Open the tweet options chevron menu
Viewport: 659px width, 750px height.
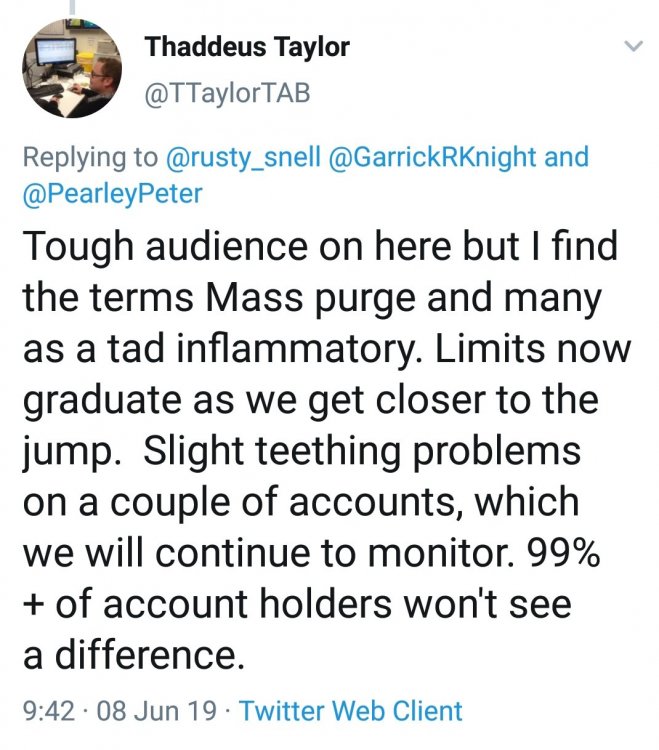click(x=632, y=46)
